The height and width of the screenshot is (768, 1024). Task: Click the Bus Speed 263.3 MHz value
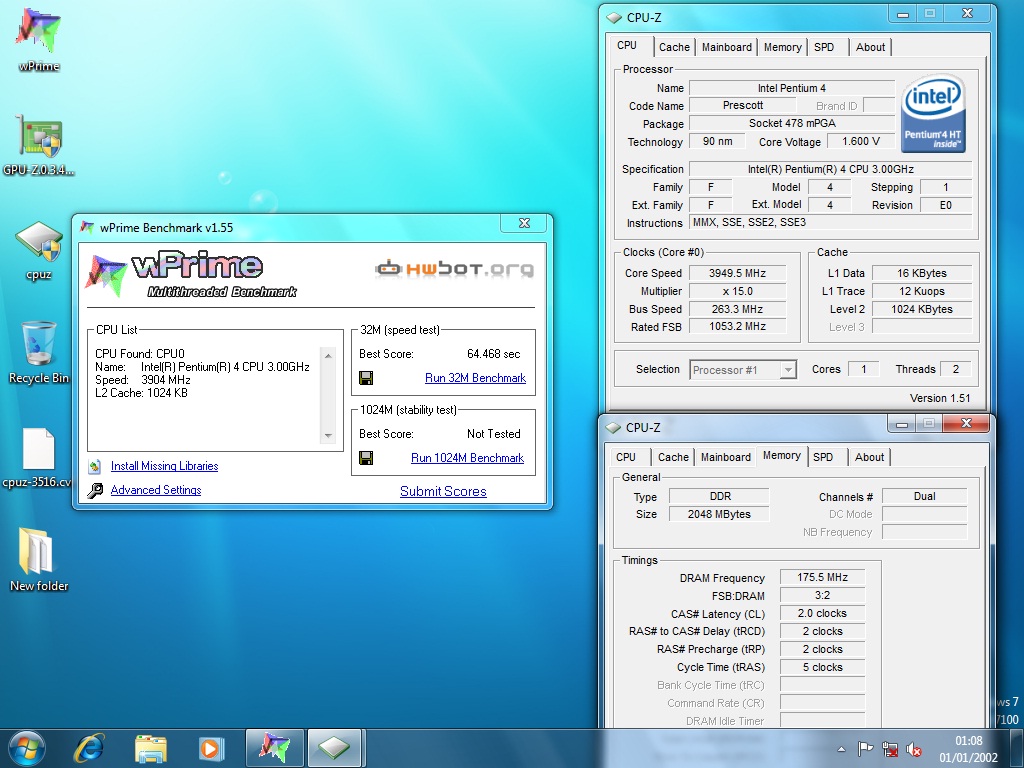[737, 309]
